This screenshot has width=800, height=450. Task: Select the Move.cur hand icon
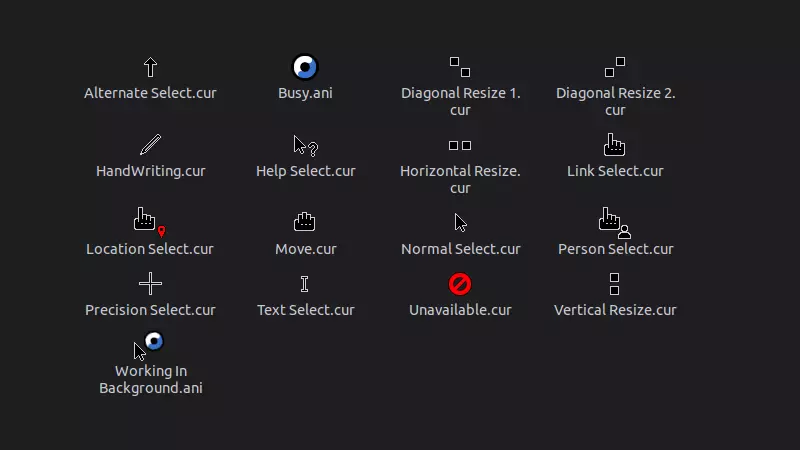305,222
